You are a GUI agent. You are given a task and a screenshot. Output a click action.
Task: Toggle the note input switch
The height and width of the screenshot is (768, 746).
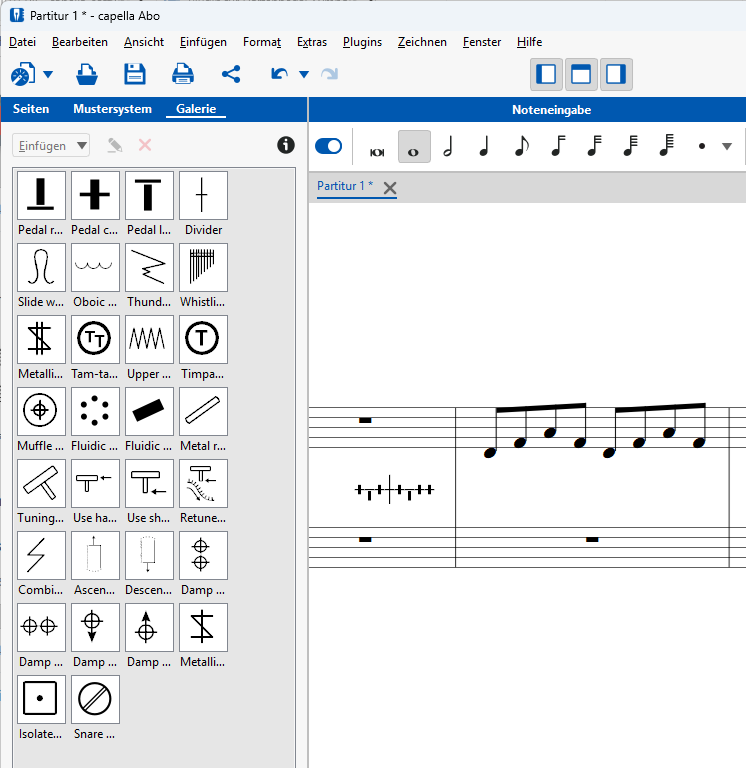click(x=328, y=147)
